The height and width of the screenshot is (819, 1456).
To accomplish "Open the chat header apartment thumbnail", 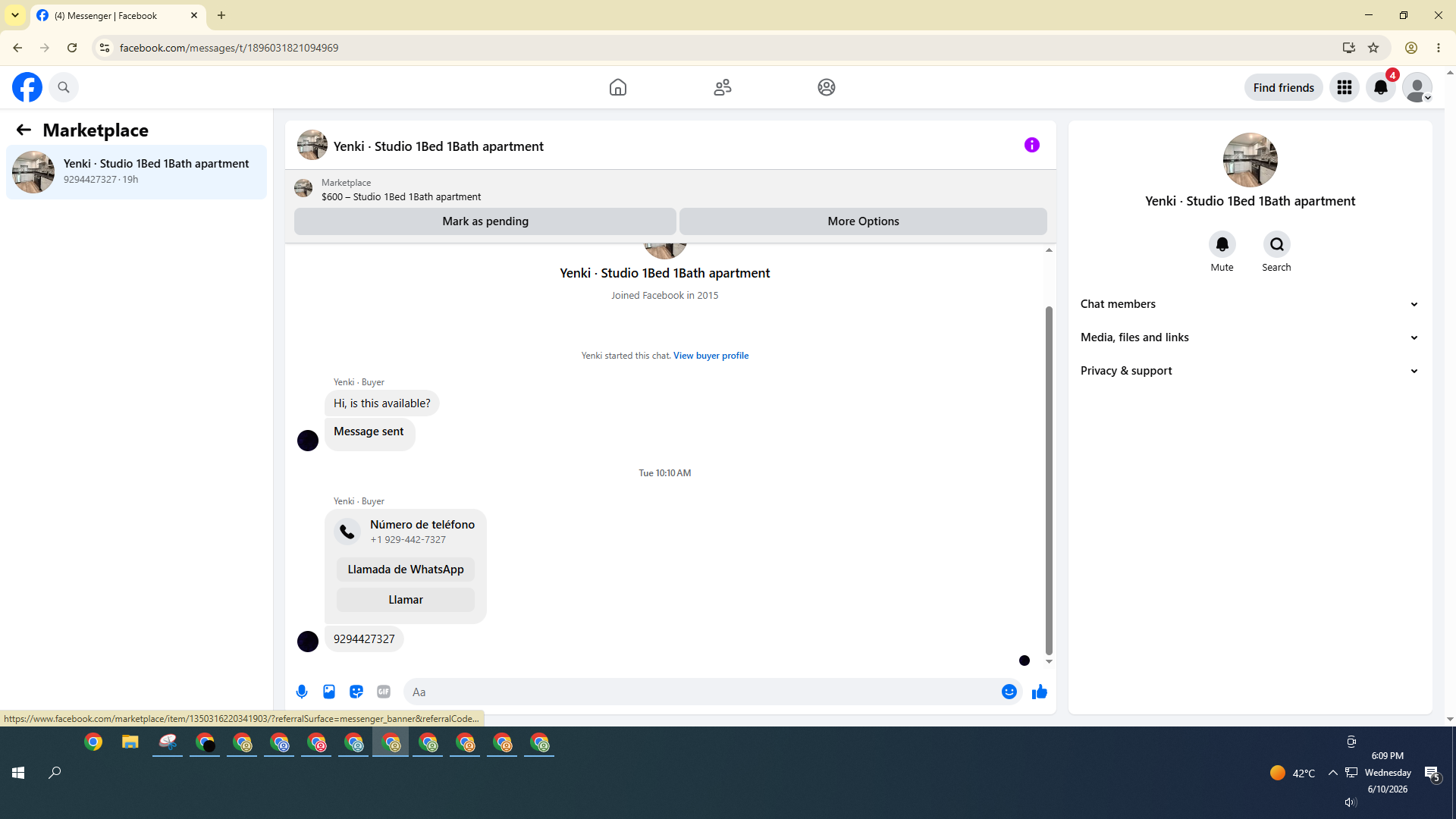I will tap(312, 145).
